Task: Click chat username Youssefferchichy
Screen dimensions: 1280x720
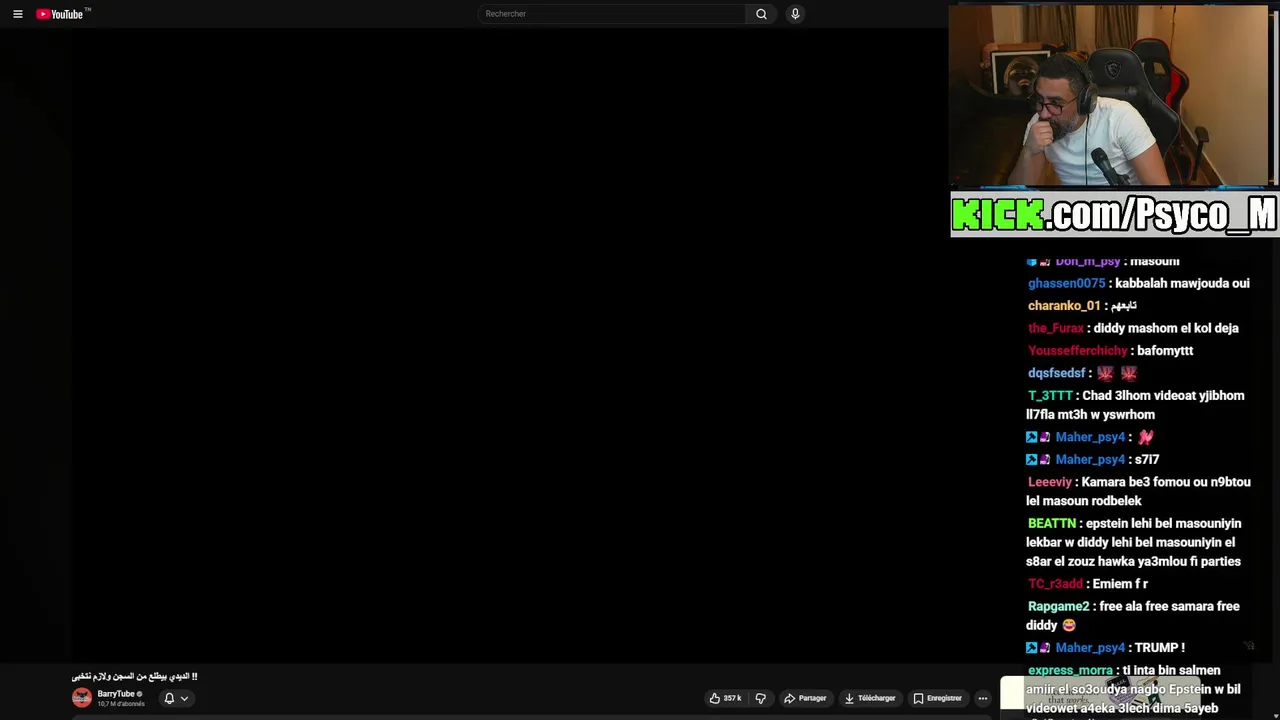Action: click(1077, 351)
